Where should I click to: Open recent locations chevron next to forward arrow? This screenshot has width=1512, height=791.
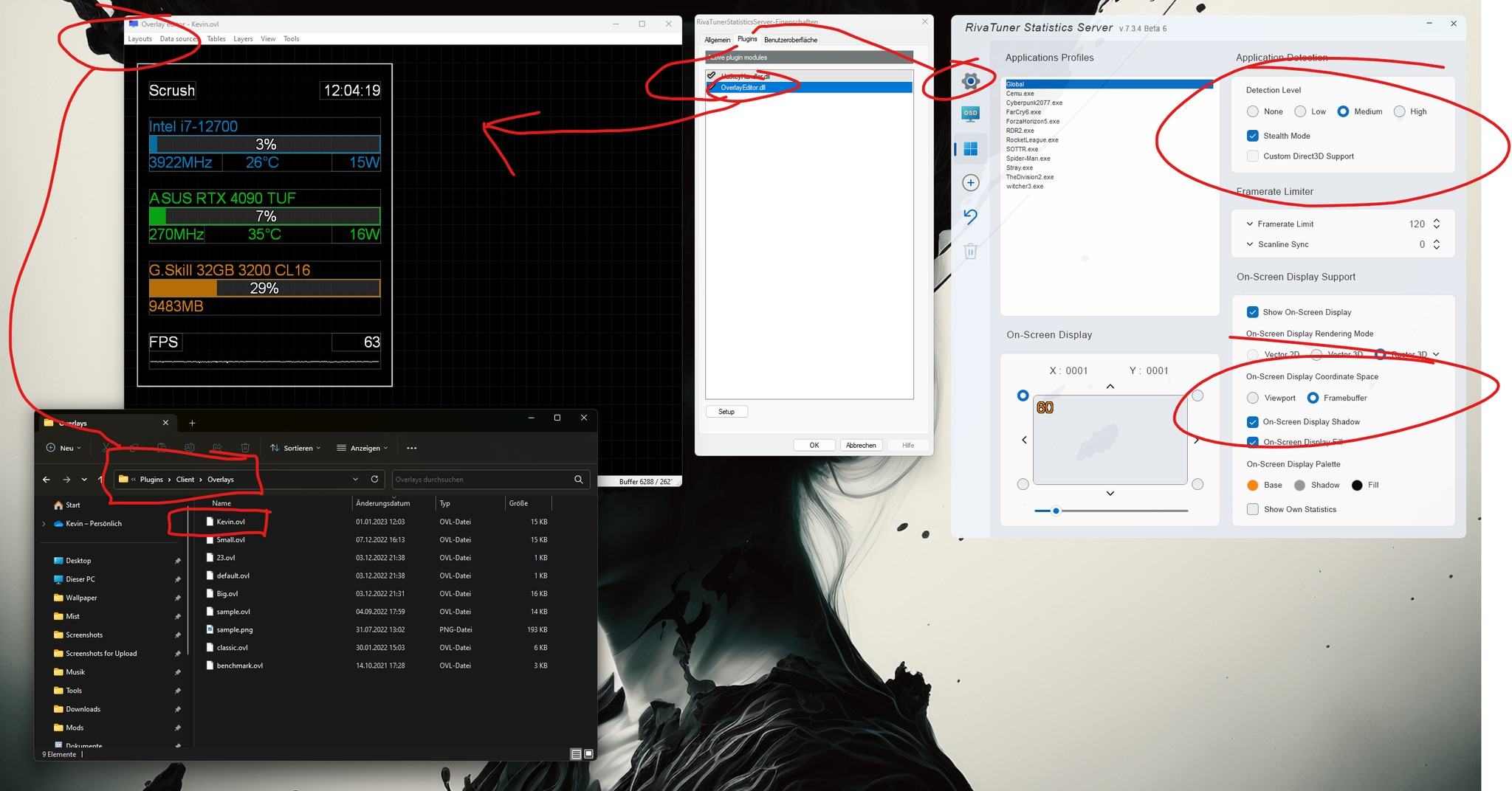point(84,480)
